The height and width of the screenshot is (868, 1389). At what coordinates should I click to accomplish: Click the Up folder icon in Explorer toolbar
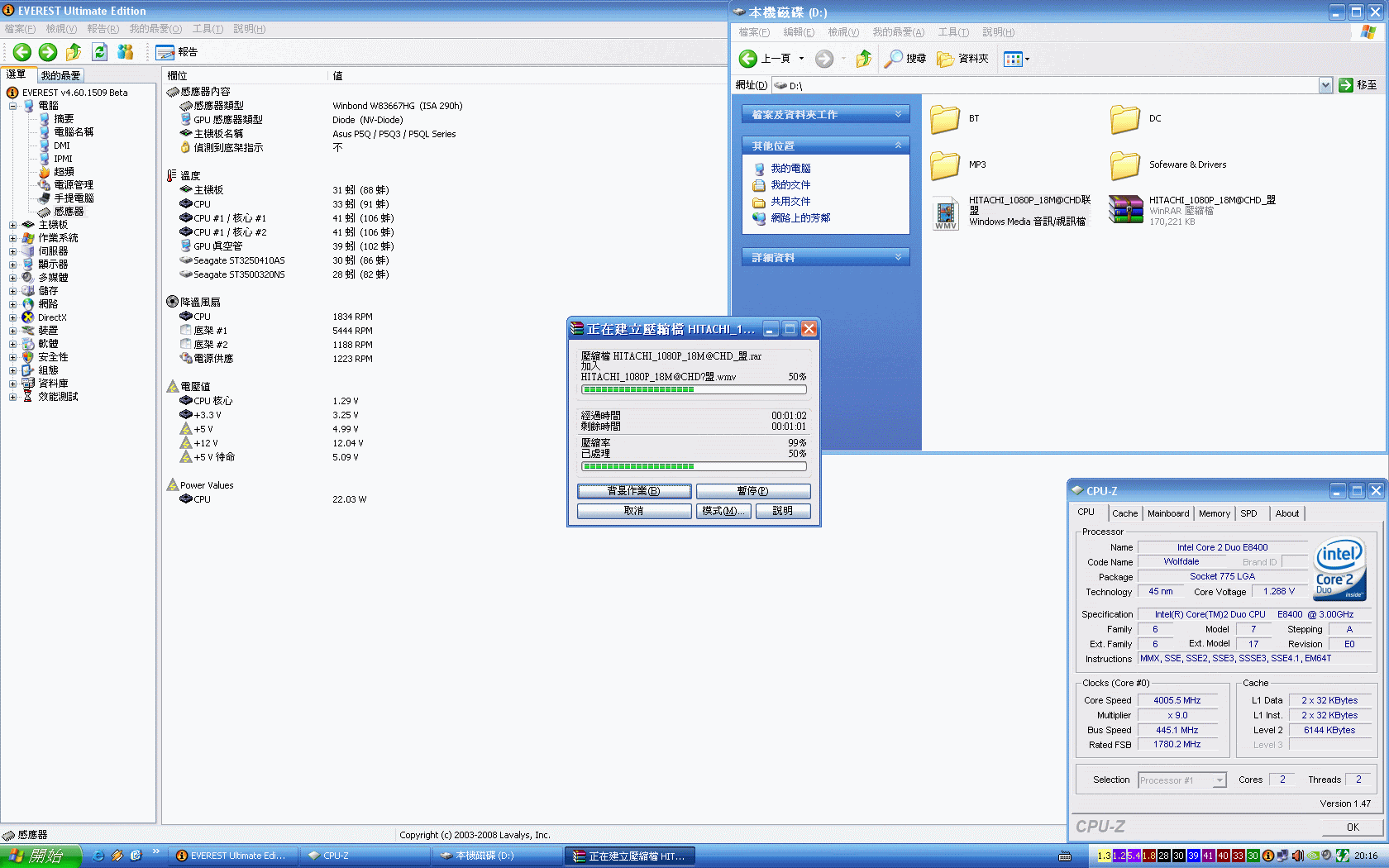point(863,59)
